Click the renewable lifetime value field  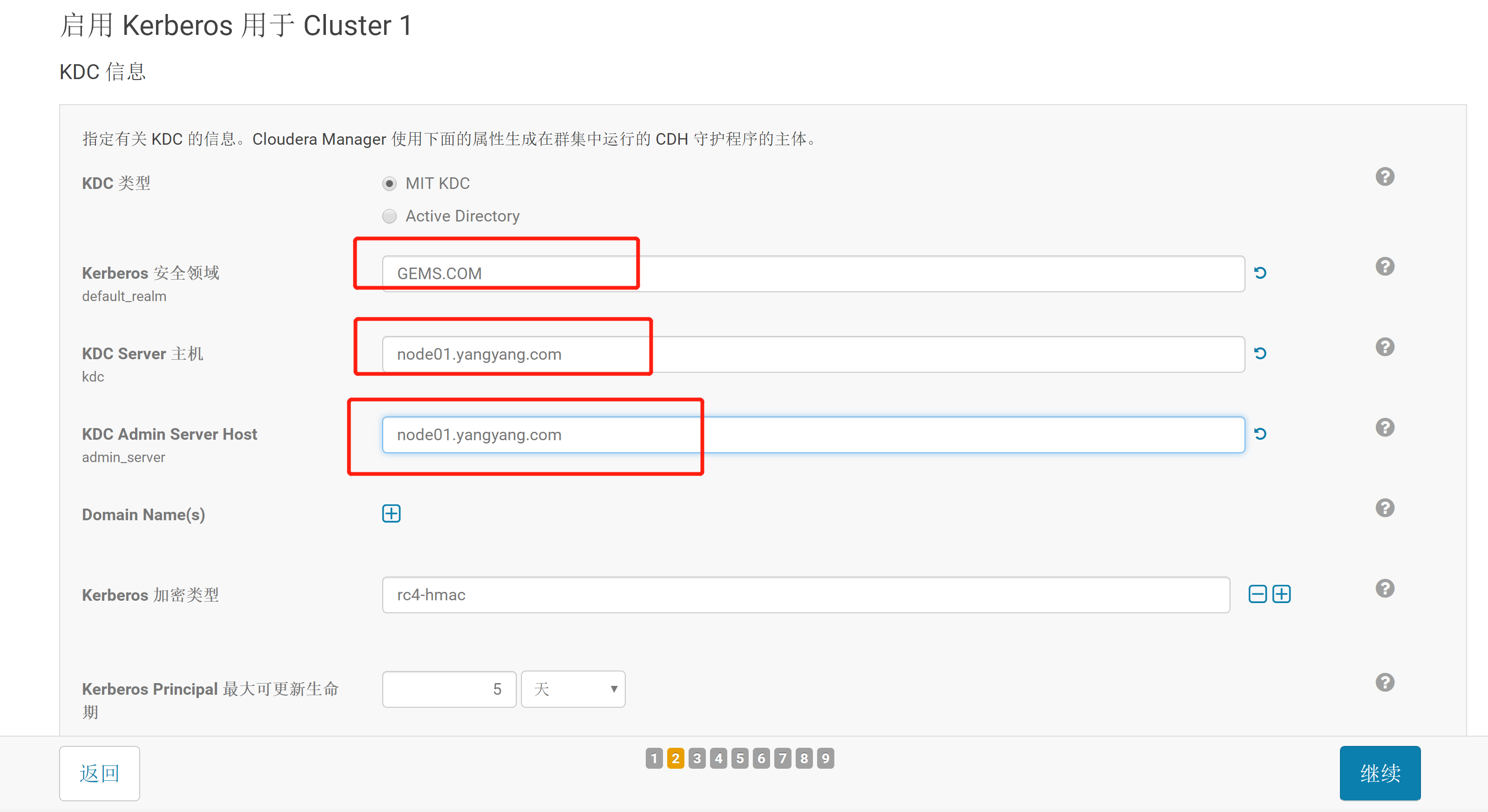[x=449, y=689]
